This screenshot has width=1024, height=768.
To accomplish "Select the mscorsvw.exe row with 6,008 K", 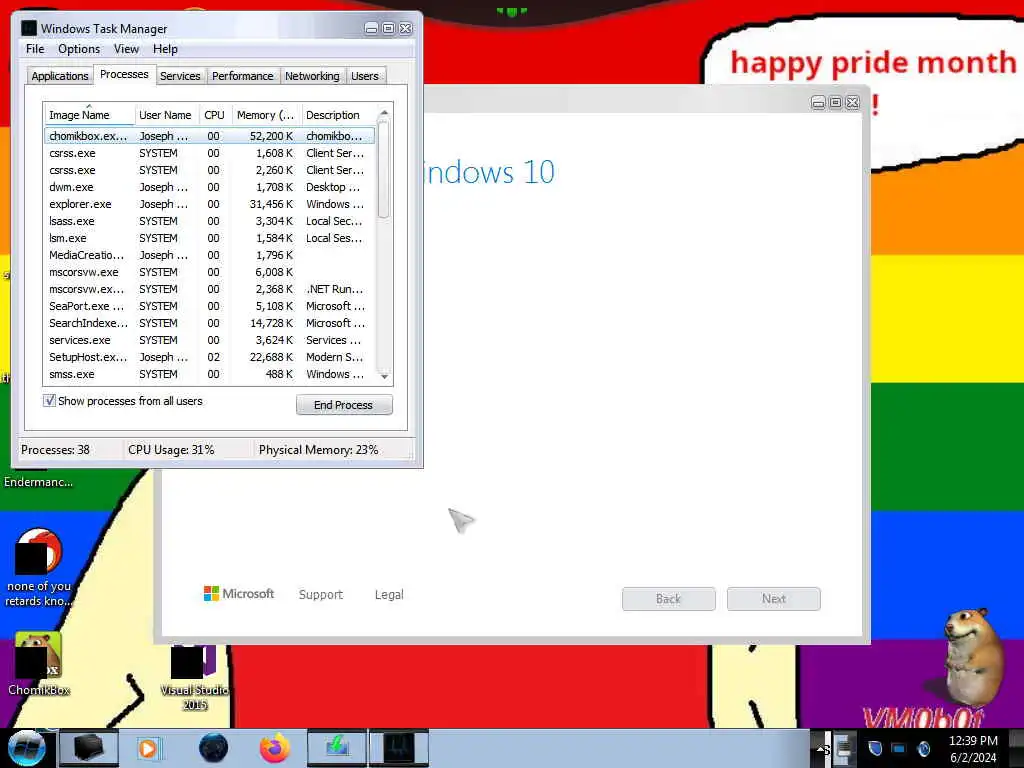I will pos(210,272).
